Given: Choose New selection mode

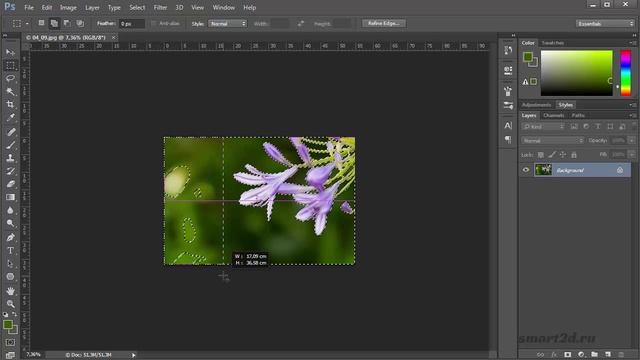Looking at the screenshot, I should [41, 23].
